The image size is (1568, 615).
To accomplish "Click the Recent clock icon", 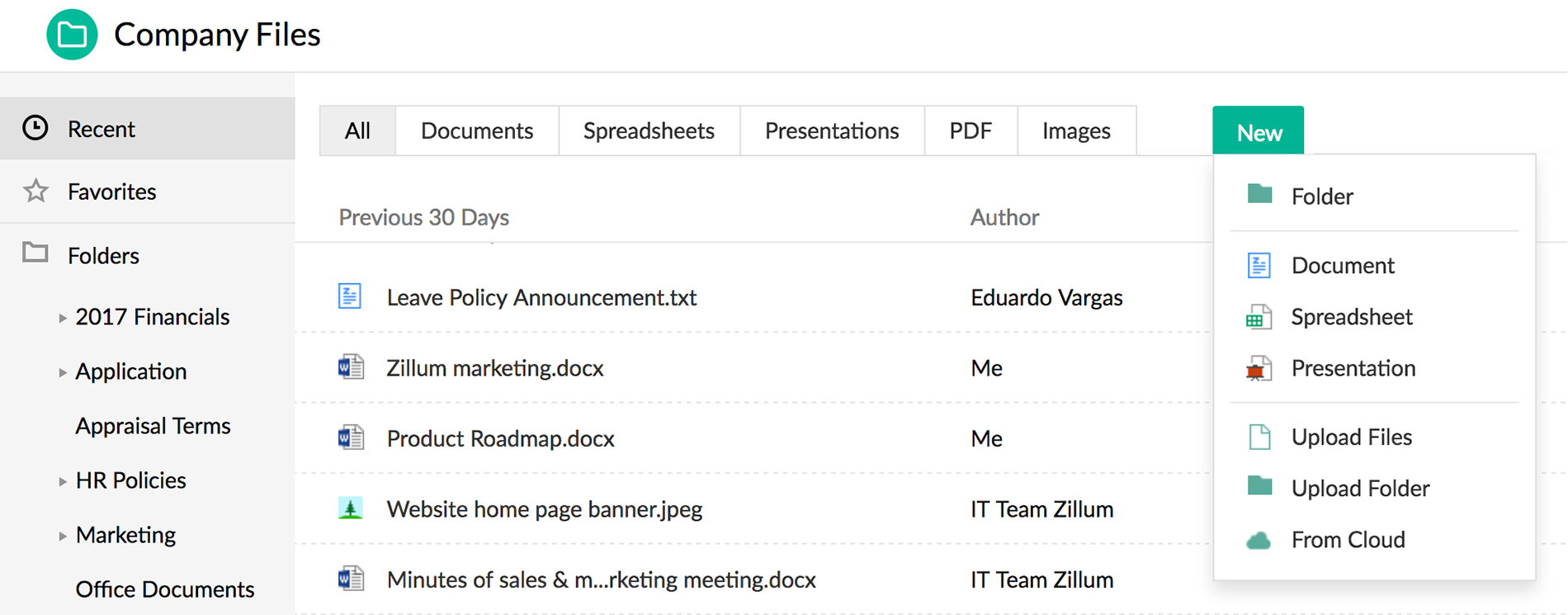I will (35, 128).
